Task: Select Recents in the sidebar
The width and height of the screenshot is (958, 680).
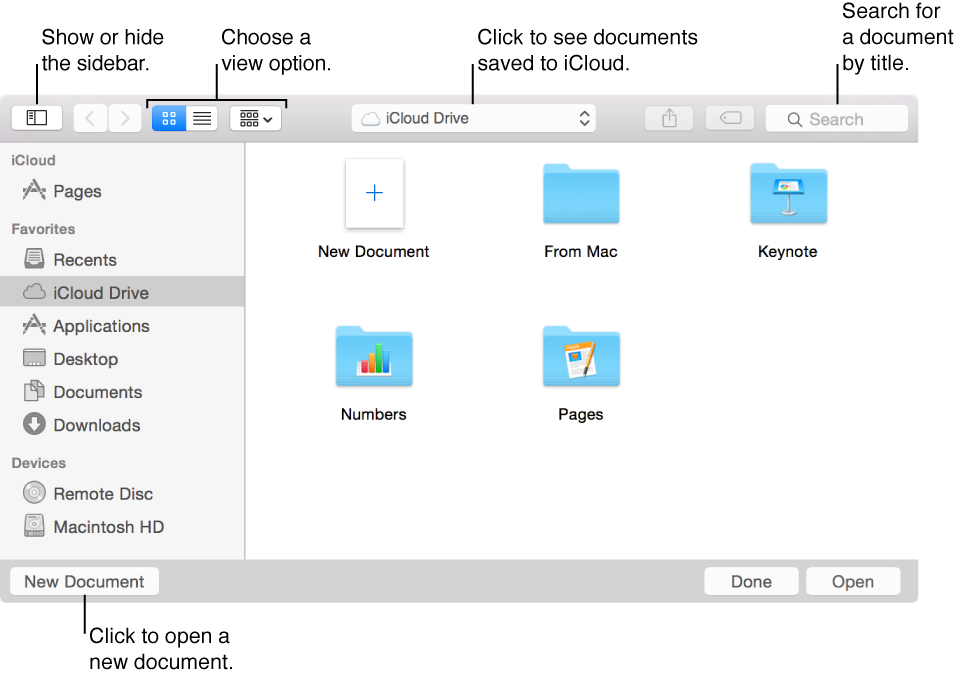Action: coord(122,260)
